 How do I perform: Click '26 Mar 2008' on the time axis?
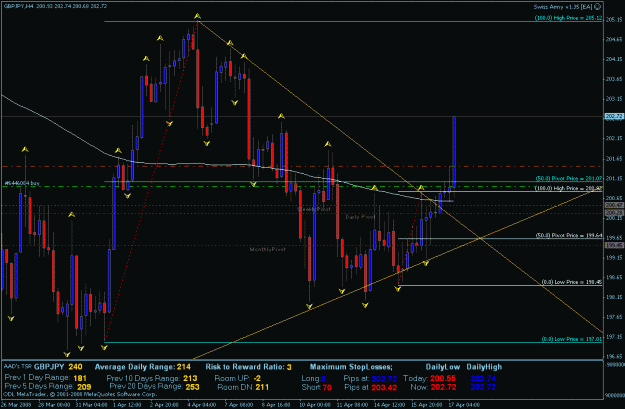[15, 405]
